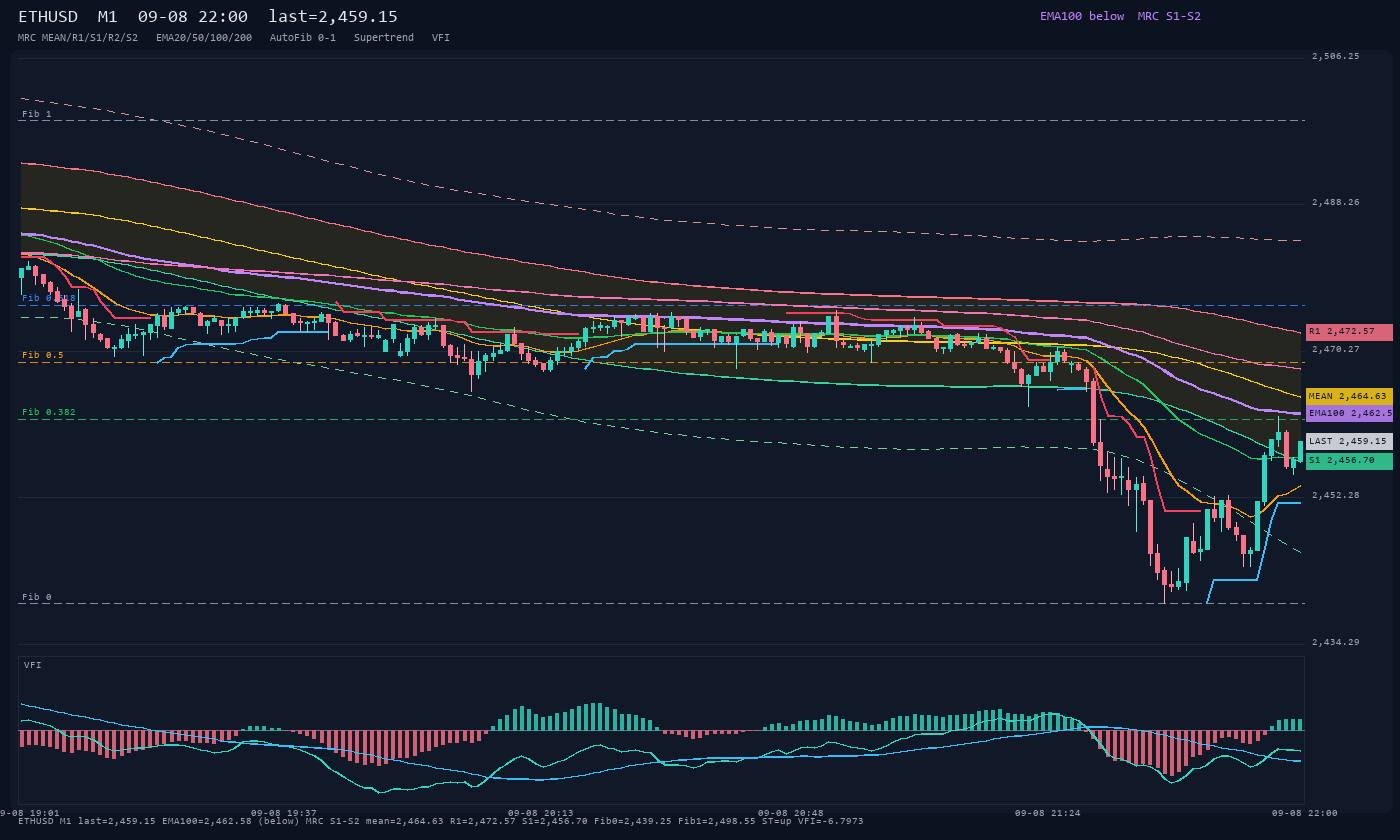This screenshot has width=1400, height=840.
Task: Click the 'VFI' title inside the lower panel
Action: pyautogui.click(x=33, y=665)
